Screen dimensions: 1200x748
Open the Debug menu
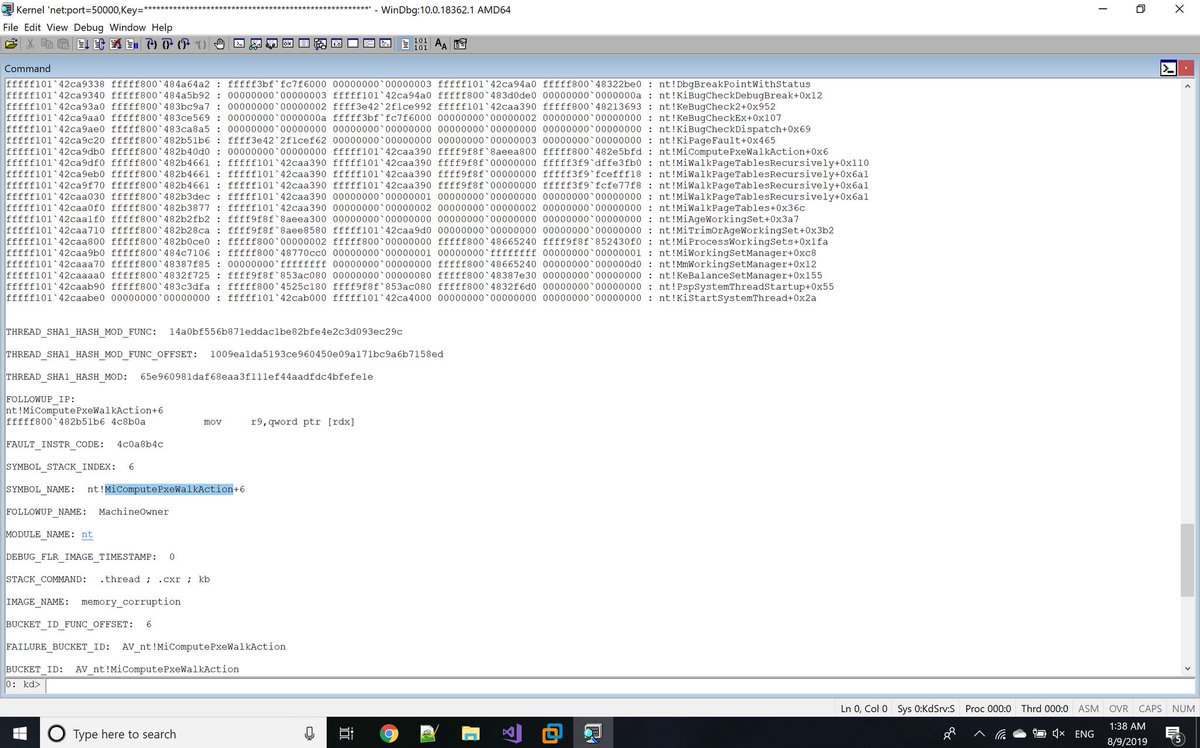88,27
